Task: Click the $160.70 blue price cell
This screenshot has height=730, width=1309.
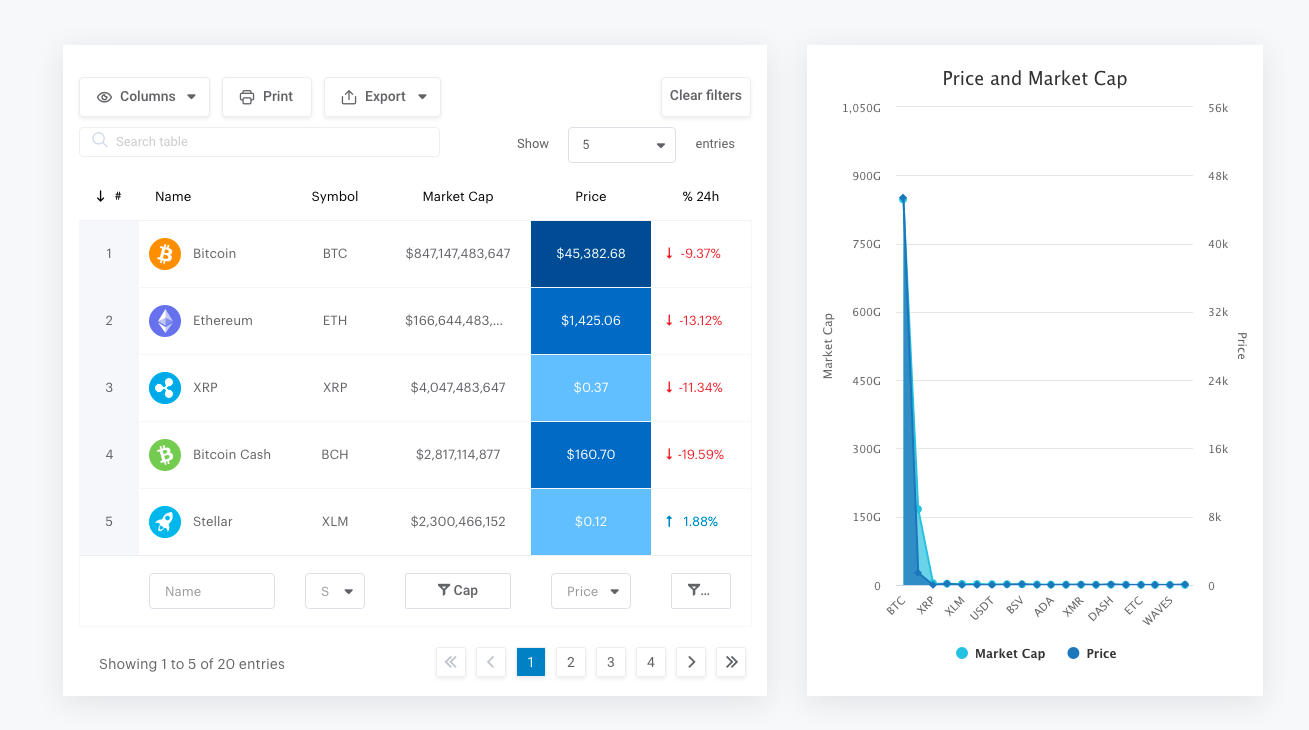Action: coord(591,455)
